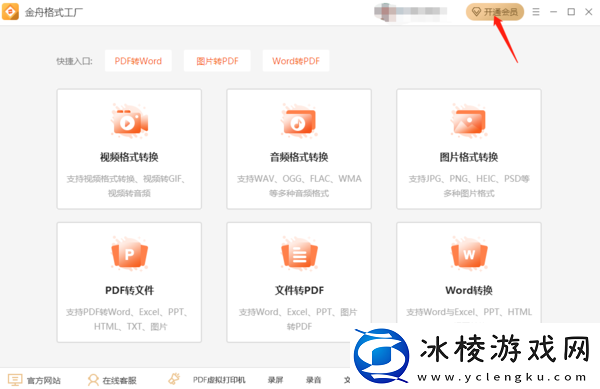Screen dimensions: 600x389
Task: Open the PDF虚拟打印机 link
Action: (219, 380)
